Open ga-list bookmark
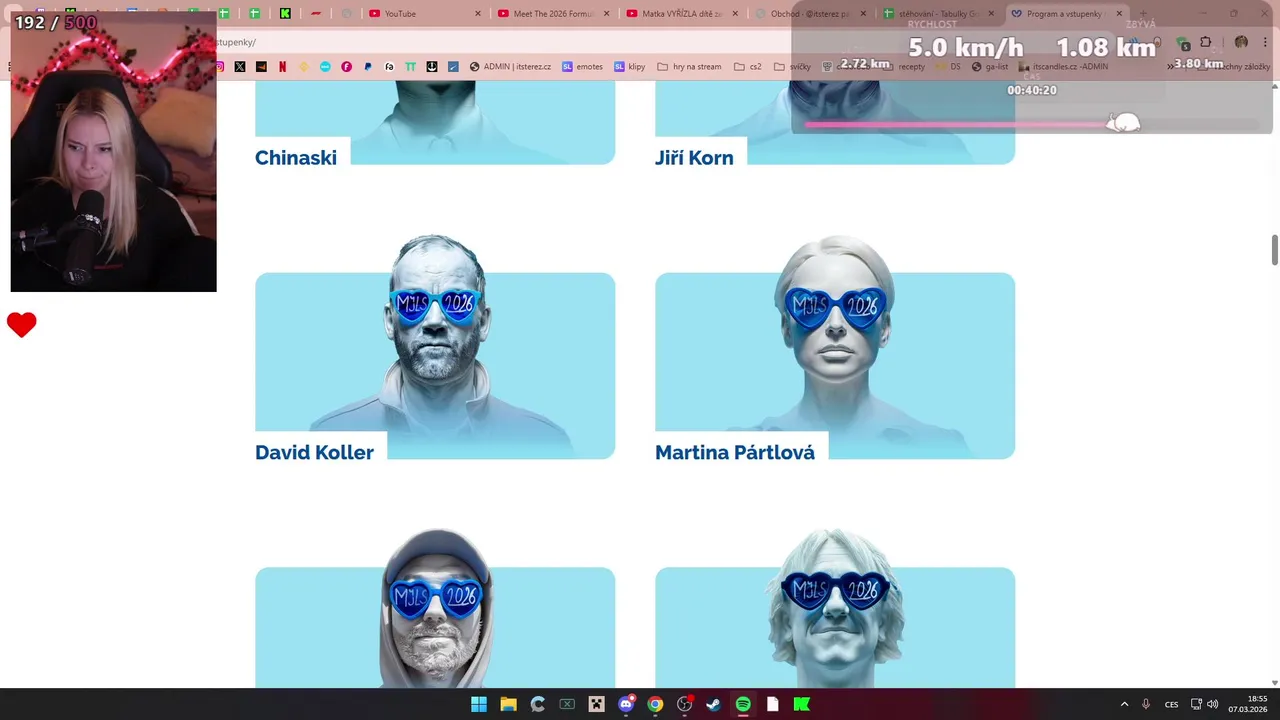The image size is (1280, 720). coord(990,67)
